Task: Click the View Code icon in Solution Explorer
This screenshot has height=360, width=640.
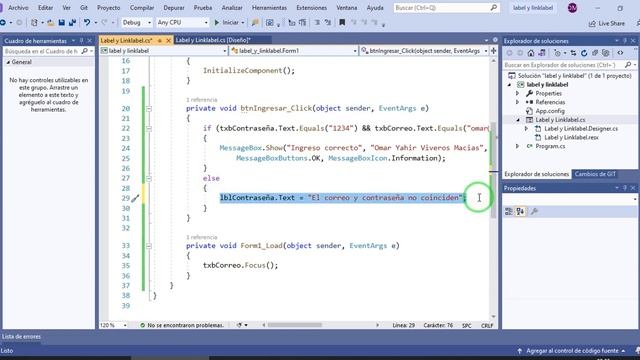Action: [x=620, y=53]
